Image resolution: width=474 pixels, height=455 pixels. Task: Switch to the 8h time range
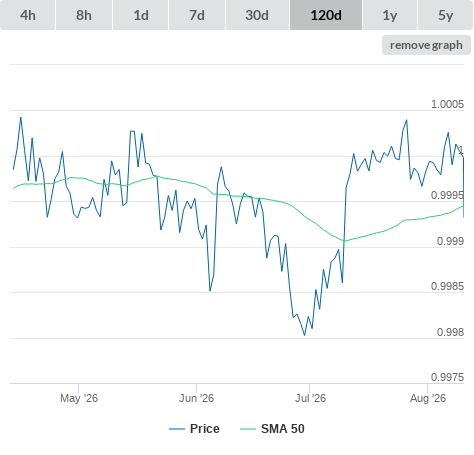[x=84, y=15]
